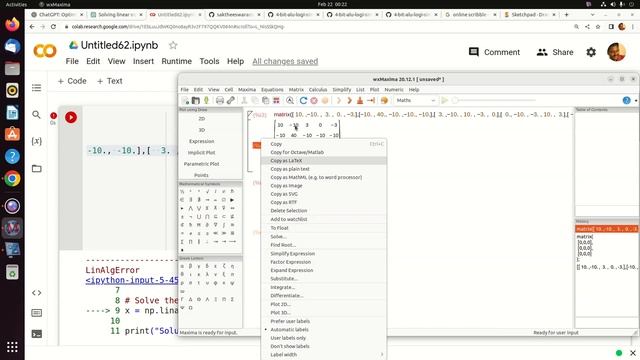Choose 'To Float' in the context menu
Viewport: 640px width, 360px height.
[324, 228]
